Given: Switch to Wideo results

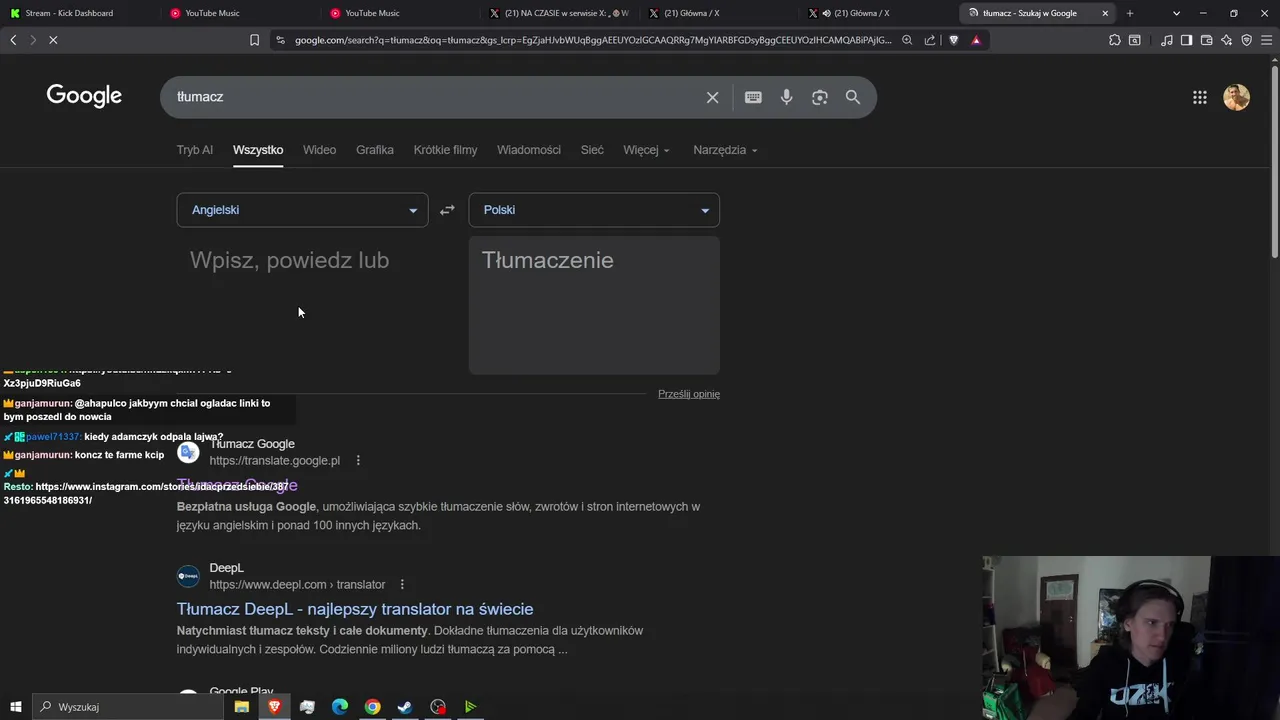Looking at the screenshot, I should click(320, 150).
